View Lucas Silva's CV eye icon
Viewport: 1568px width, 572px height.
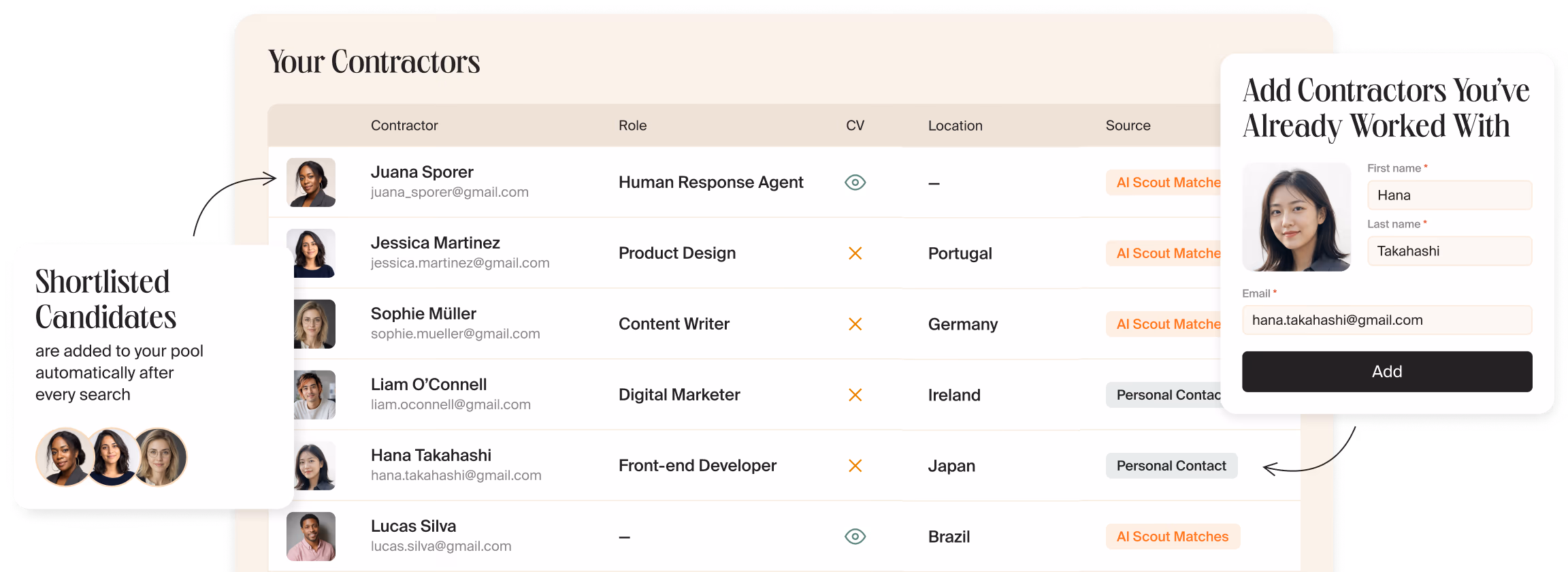855,537
